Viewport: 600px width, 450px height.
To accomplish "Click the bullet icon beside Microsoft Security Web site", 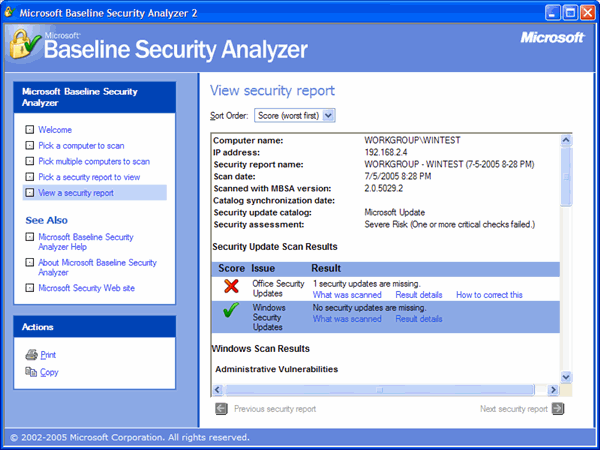I will pyautogui.click(x=29, y=288).
